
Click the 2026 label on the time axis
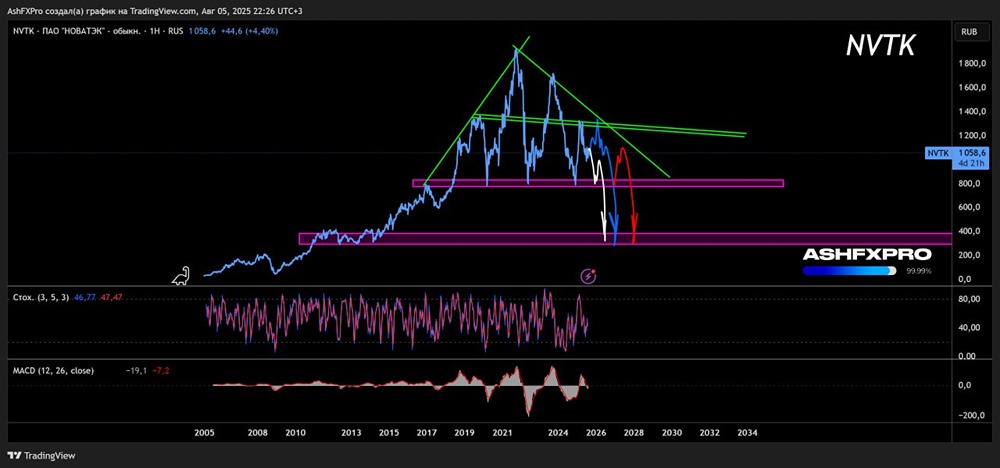(x=596, y=433)
